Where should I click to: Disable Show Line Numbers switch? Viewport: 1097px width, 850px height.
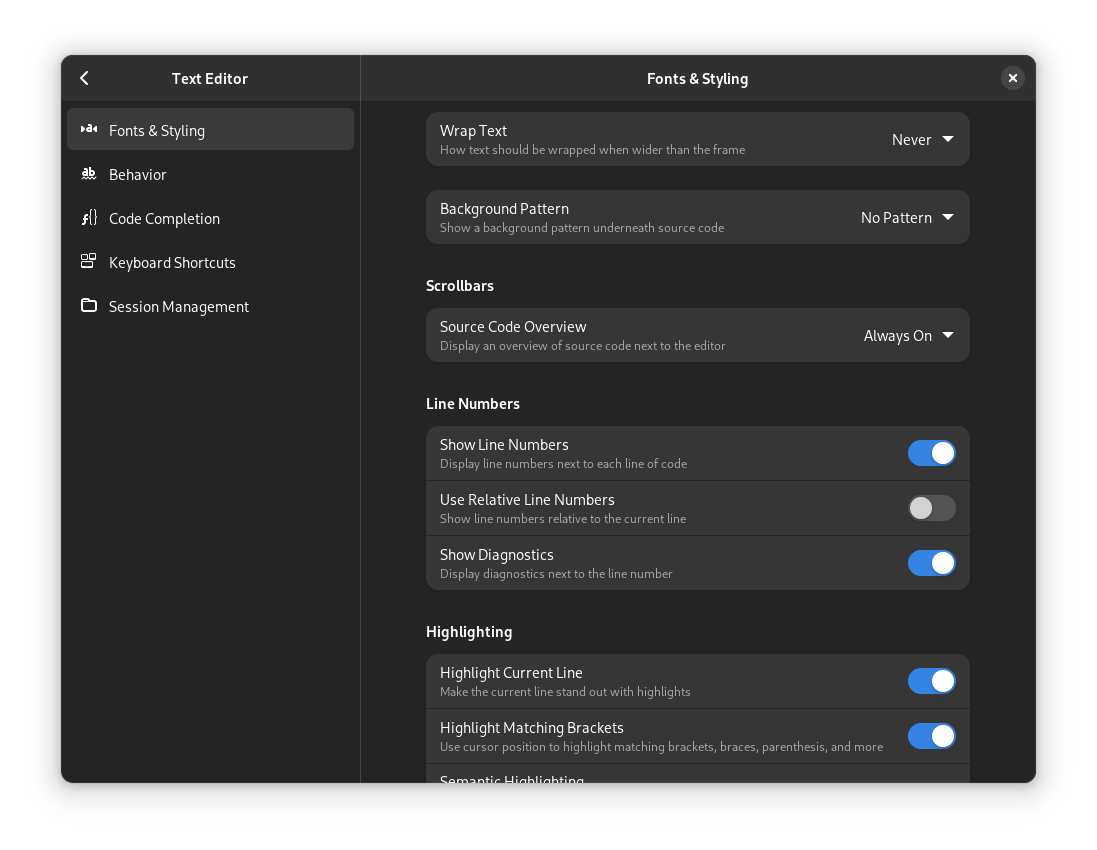tap(931, 453)
